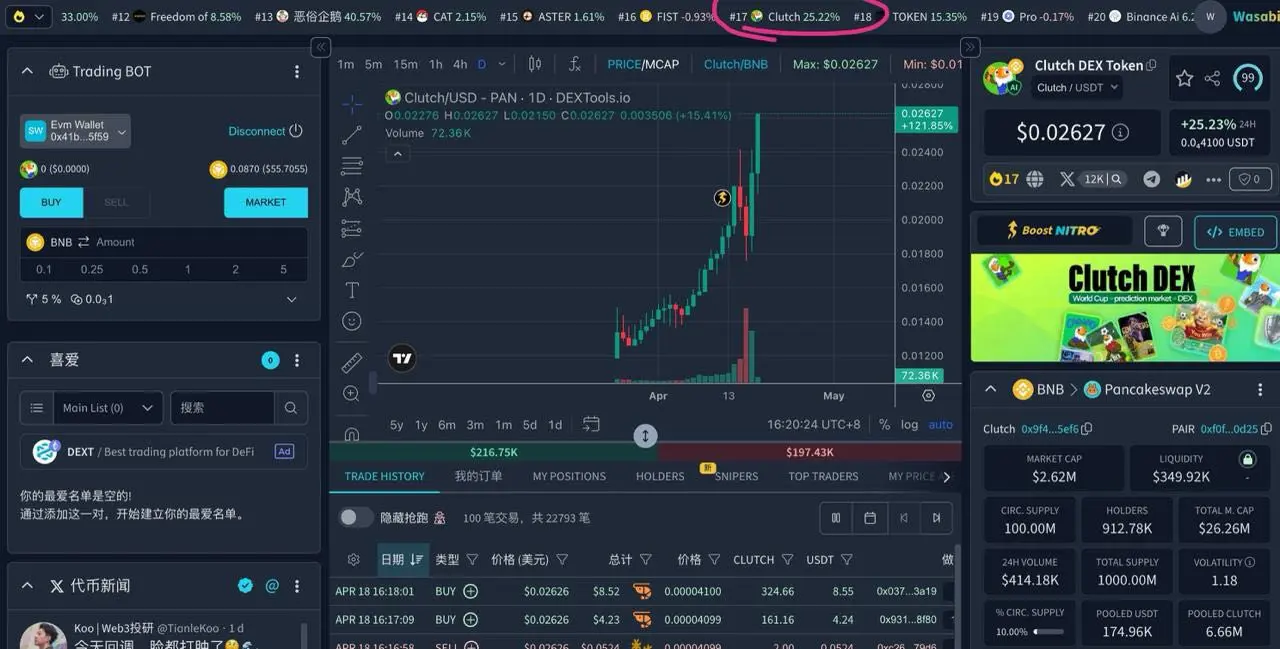Switch to the HOLDERS tab
The width and height of the screenshot is (1280, 649).
click(x=659, y=476)
